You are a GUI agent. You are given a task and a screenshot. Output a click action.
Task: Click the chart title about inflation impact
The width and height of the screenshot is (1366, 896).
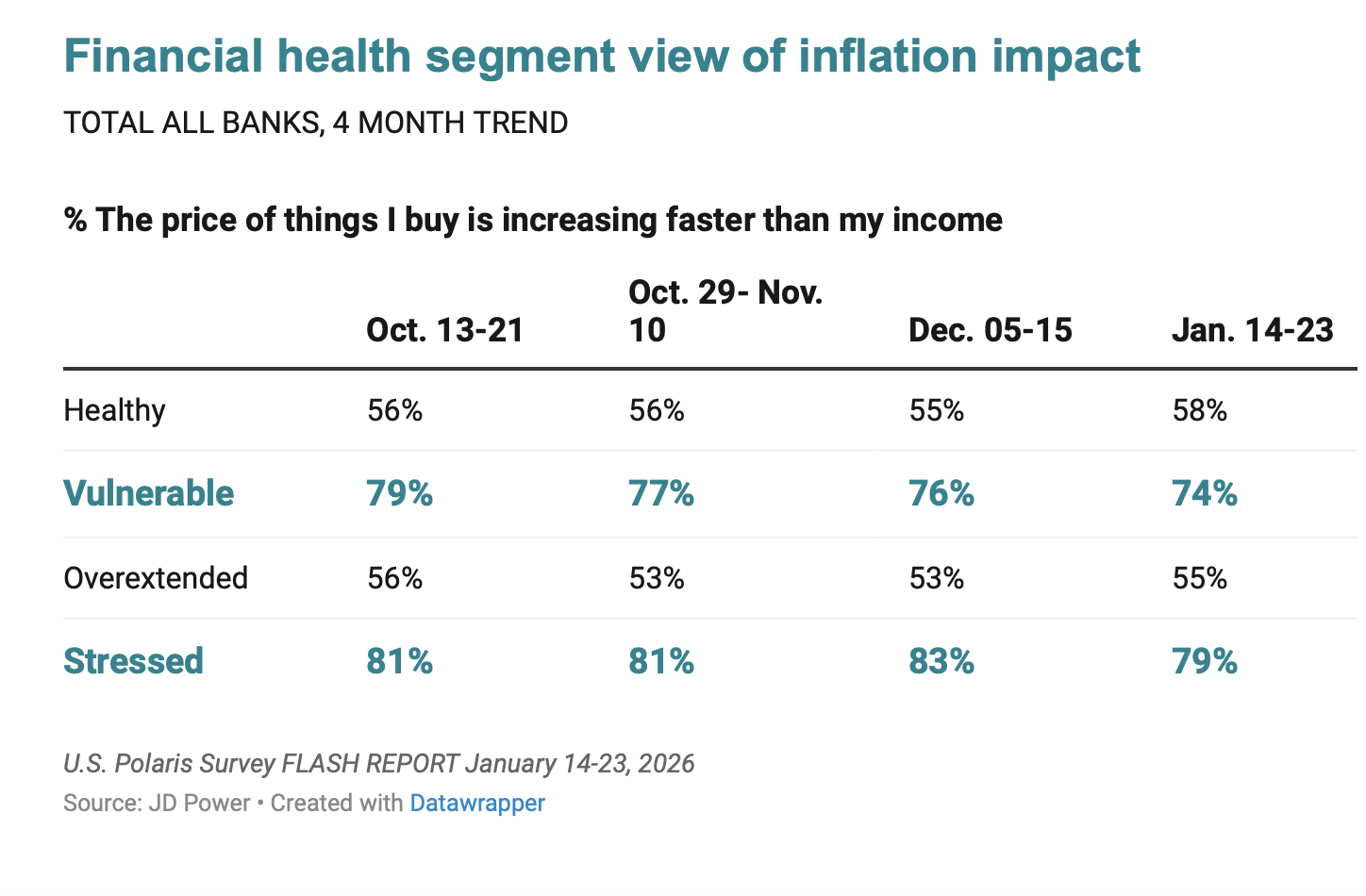(x=602, y=57)
